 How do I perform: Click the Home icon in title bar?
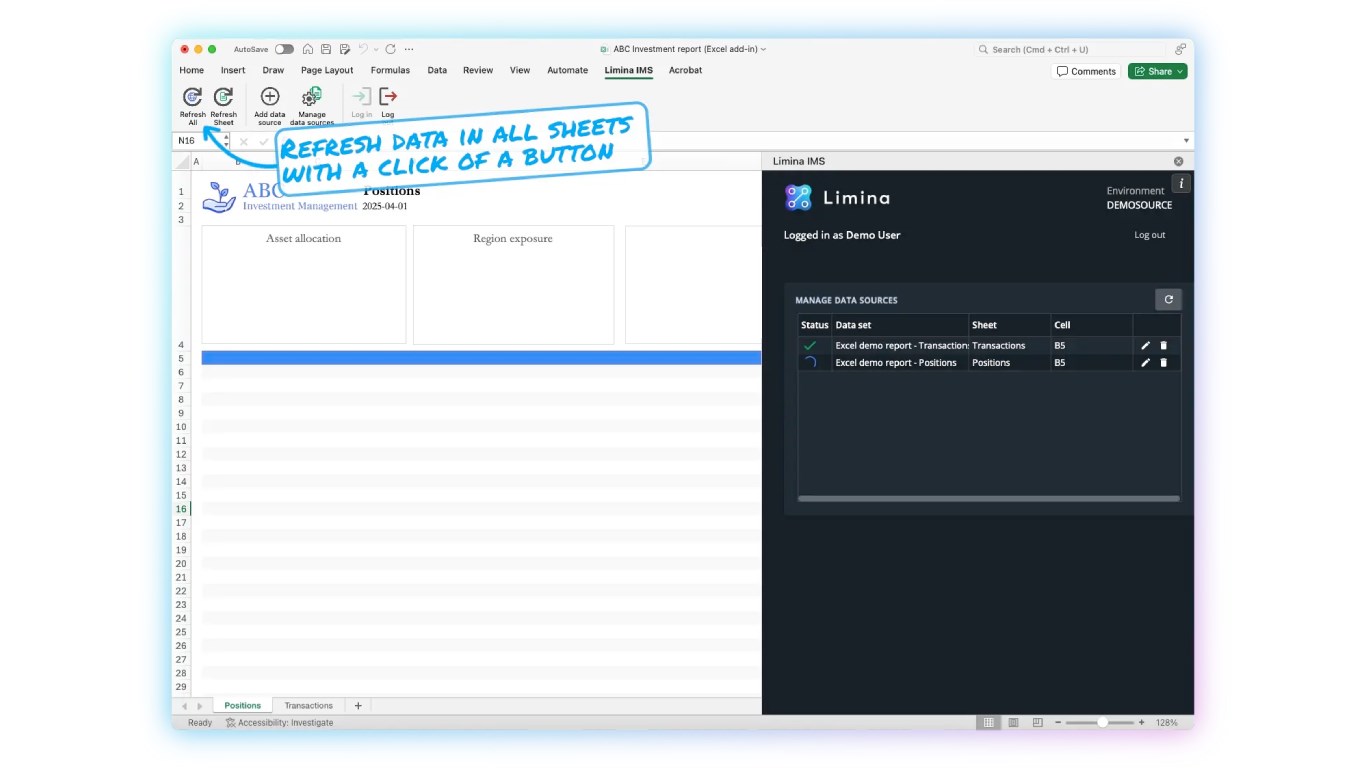click(308, 49)
